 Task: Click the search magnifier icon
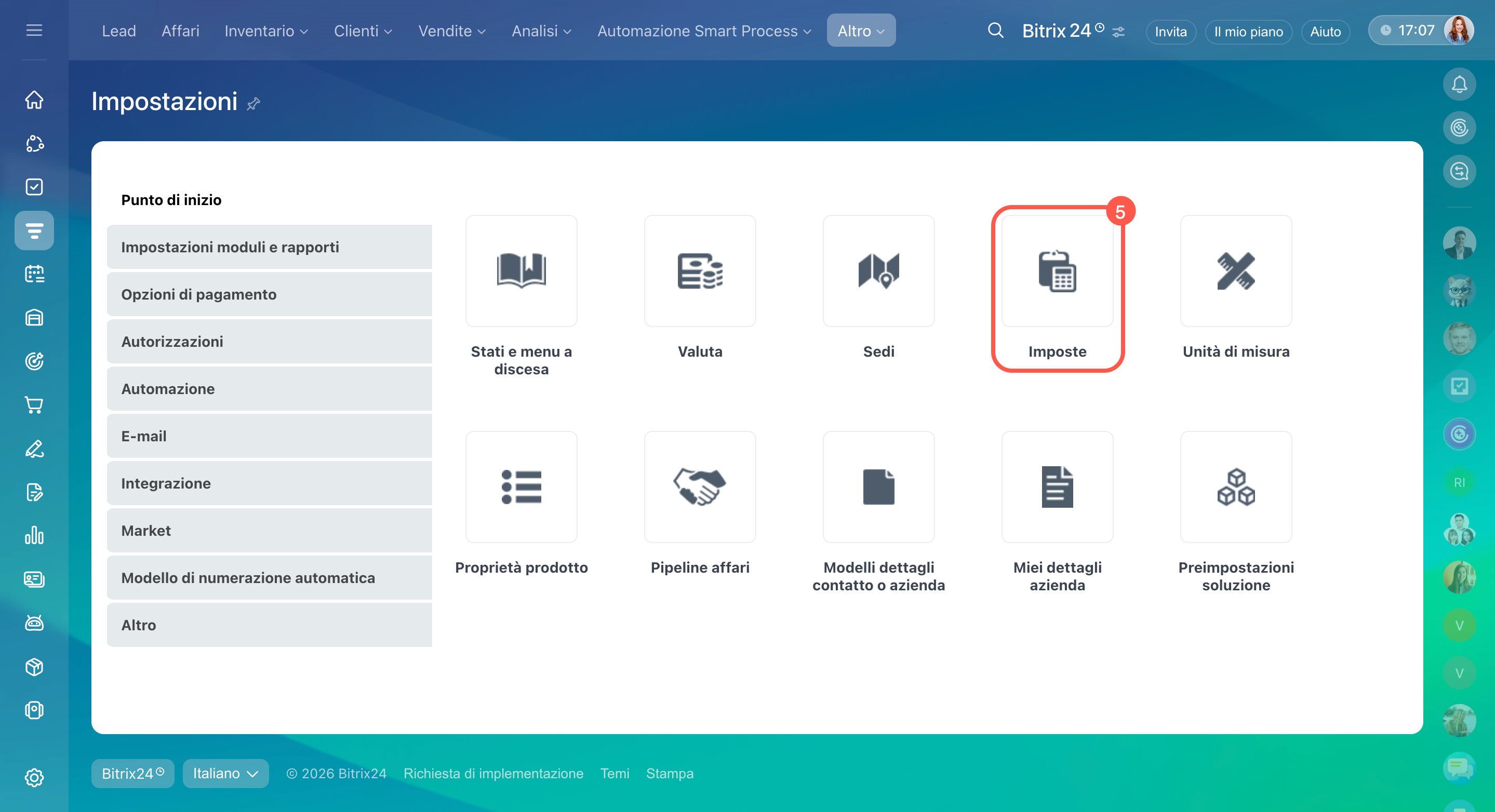[x=995, y=30]
